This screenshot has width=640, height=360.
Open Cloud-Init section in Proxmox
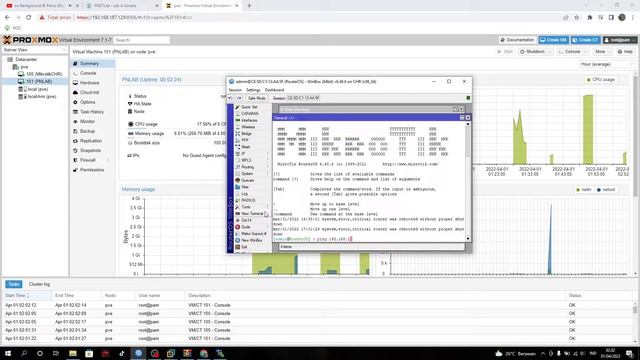click(93, 93)
